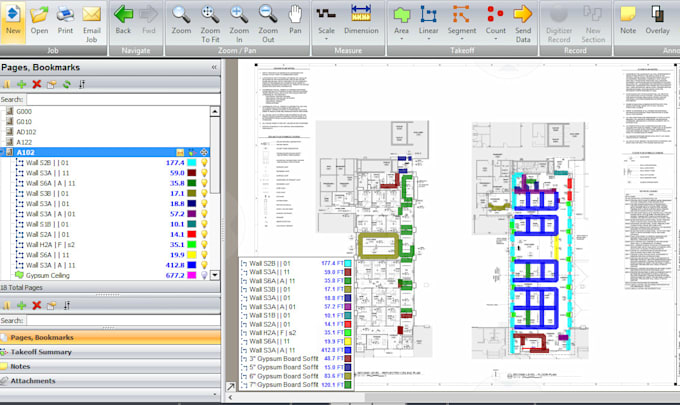Open the Segment takeoff dropdown
This screenshot has height=405, width=680.
(x=461, y=39)
